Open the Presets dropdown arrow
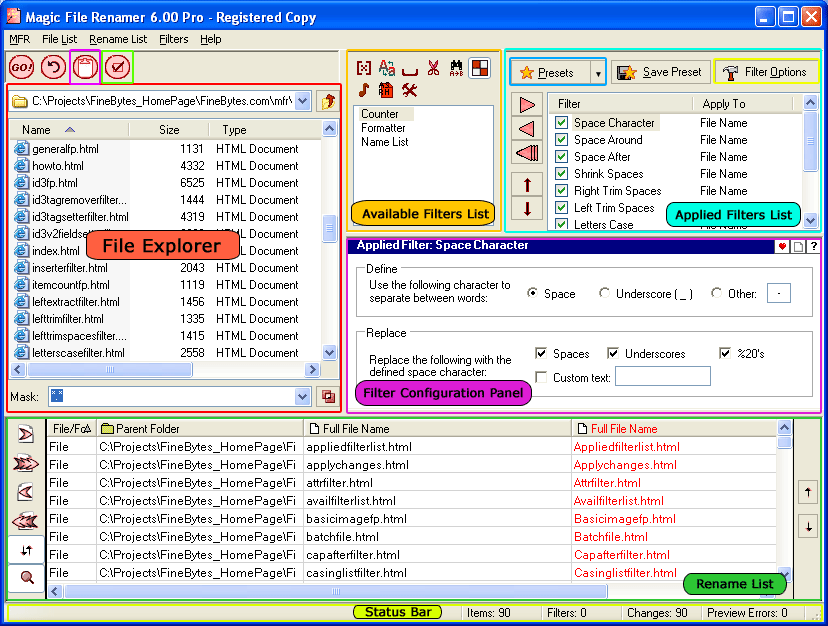The height and width of the screenshot is (626, 828). tap(598, 73)
